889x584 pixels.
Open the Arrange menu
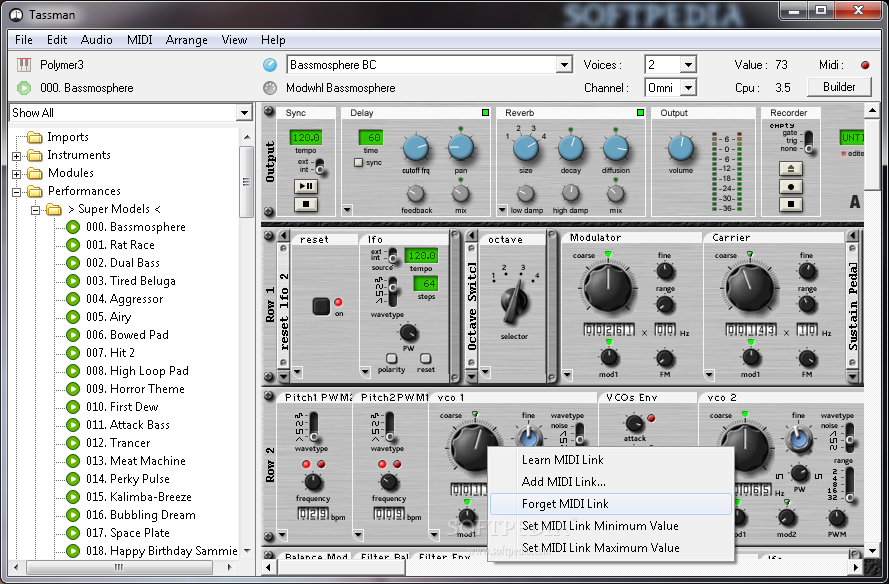click(x=187, y=40)
